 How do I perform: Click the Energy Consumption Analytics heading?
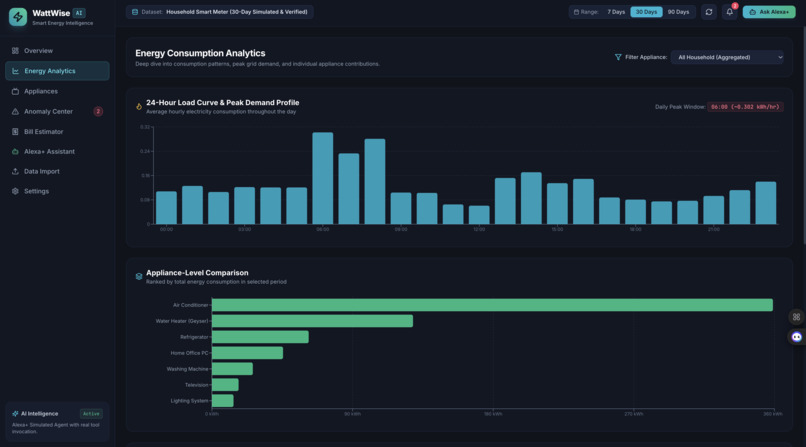coord(200,53)
